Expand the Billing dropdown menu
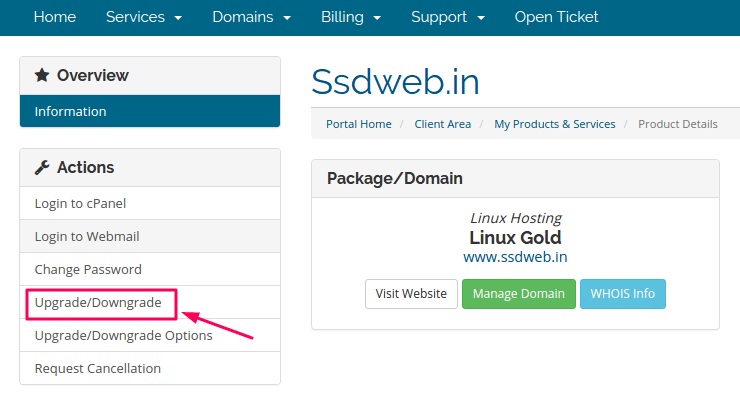Screen dimensions: 740x400 pos(351,17)
